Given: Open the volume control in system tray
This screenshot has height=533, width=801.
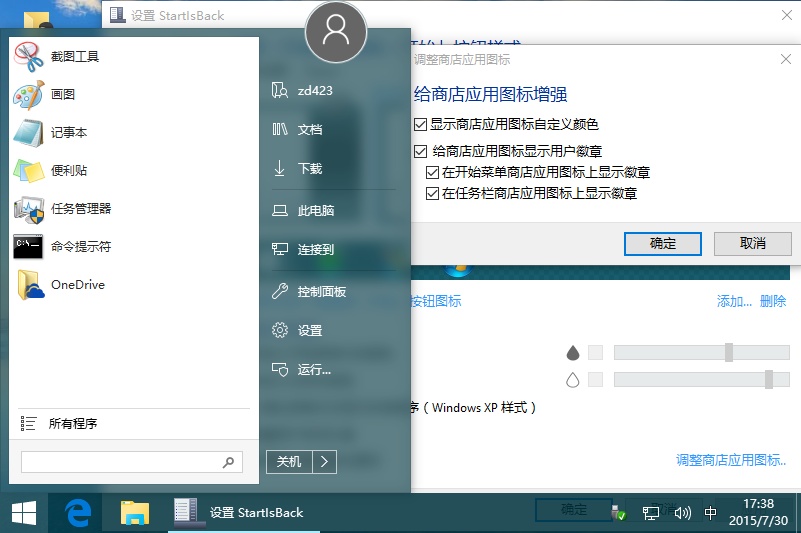Looking at the screenshot, I should (683, 513).
